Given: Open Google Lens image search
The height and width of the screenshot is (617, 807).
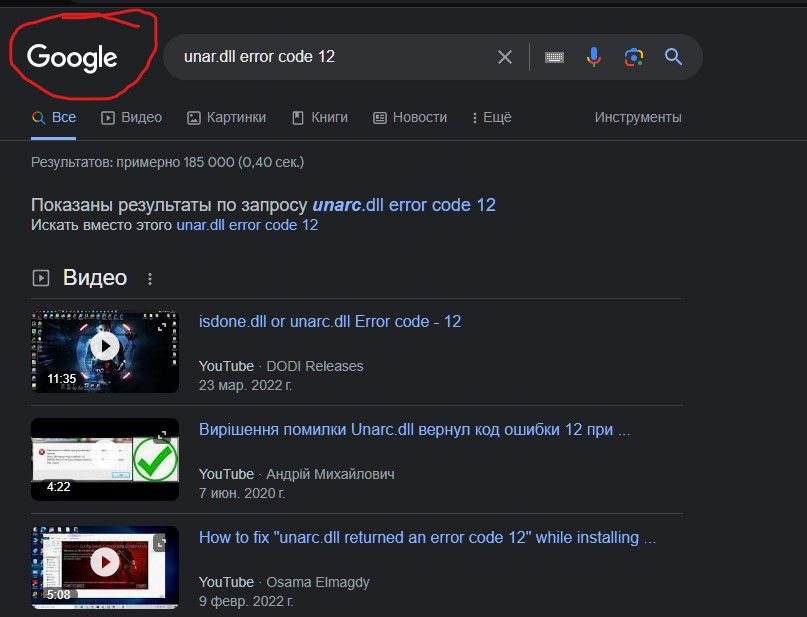Looking at the screenshot, I should pos(633,57).
